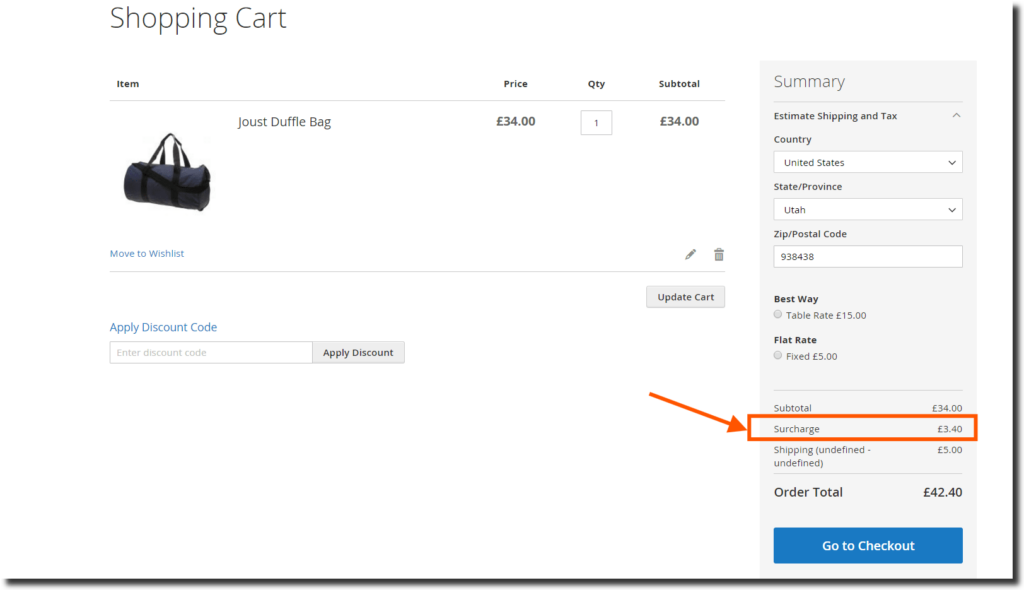Viewport: 1024px width, 590px height.
Task: Collapse the Estimate Shipping and Tax section
Action: click(955, 115)
